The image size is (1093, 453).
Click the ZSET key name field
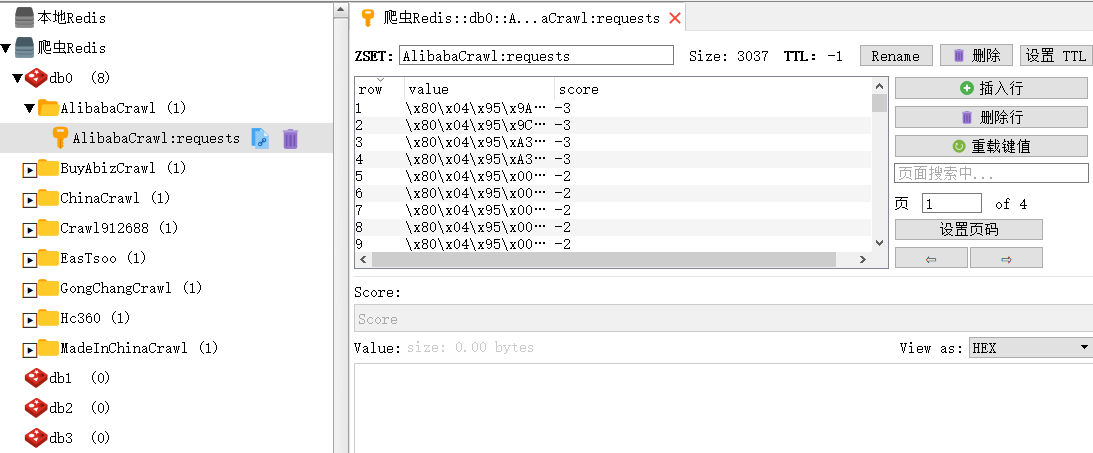(x=536, y=56)
